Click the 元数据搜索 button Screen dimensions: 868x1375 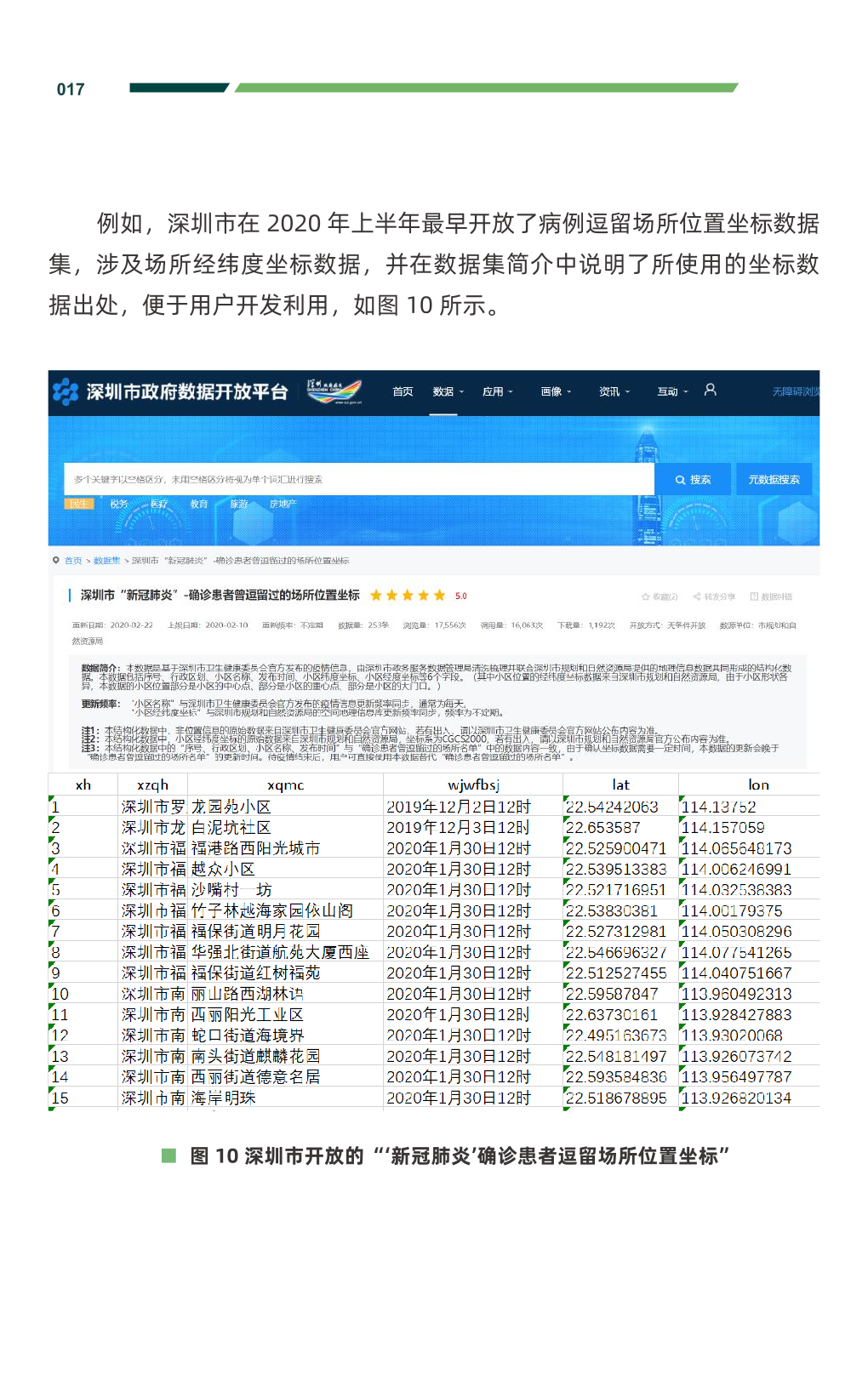[x=774, y=480]
